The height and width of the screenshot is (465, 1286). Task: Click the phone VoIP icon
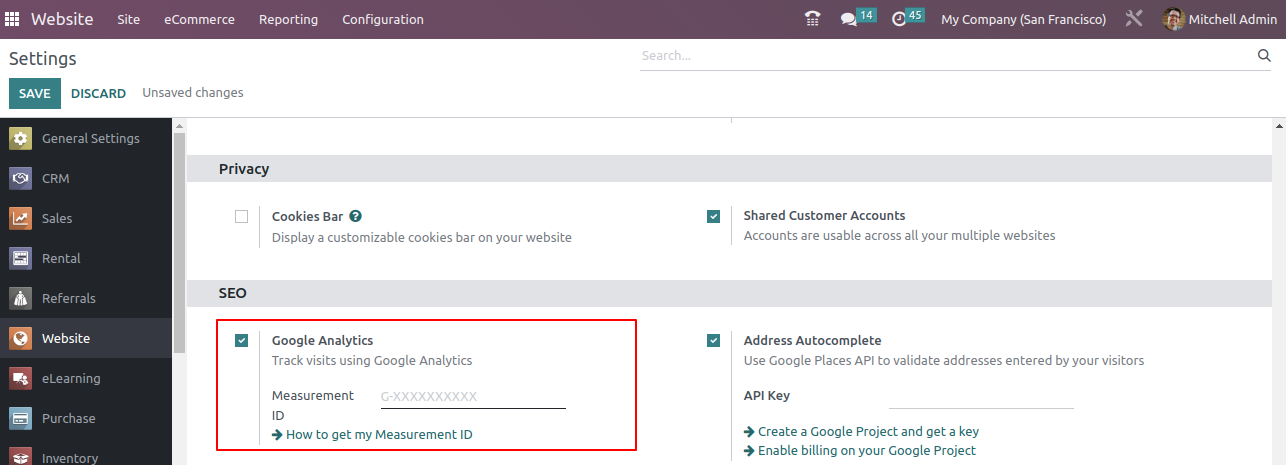tap(812, 19)
